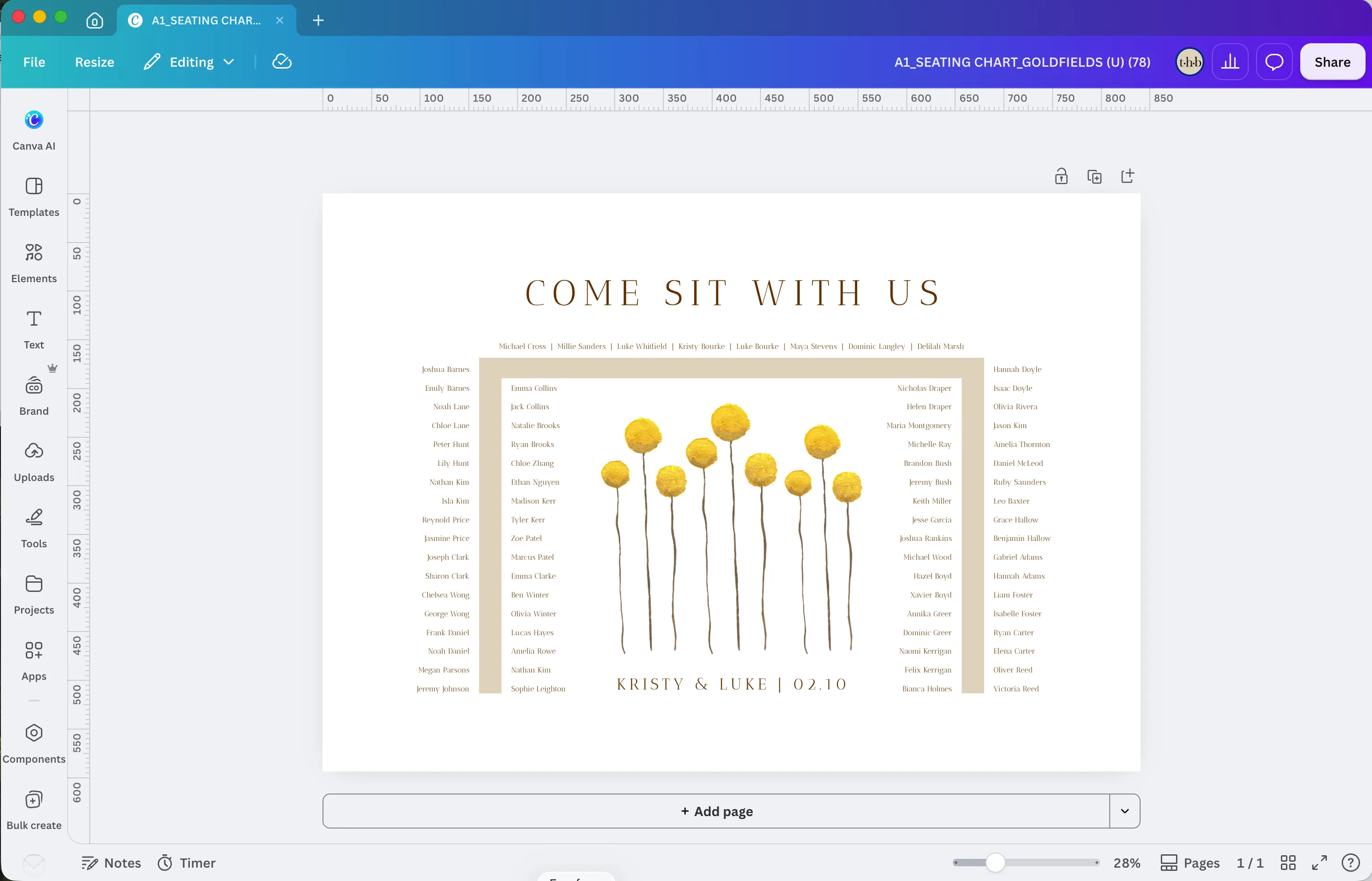Open the File menu

pos(35,62)
